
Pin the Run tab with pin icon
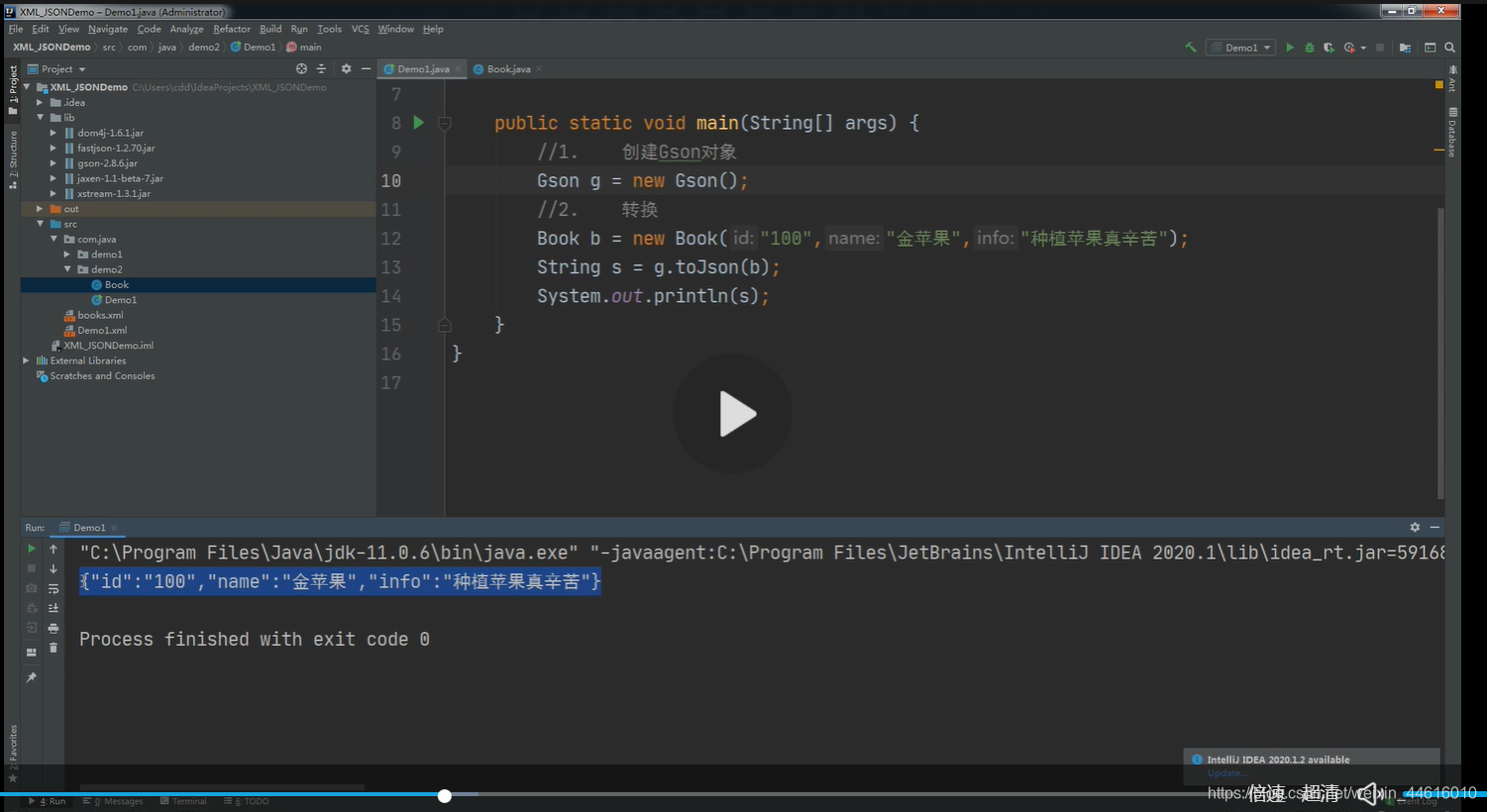click(x=31, y=677)
